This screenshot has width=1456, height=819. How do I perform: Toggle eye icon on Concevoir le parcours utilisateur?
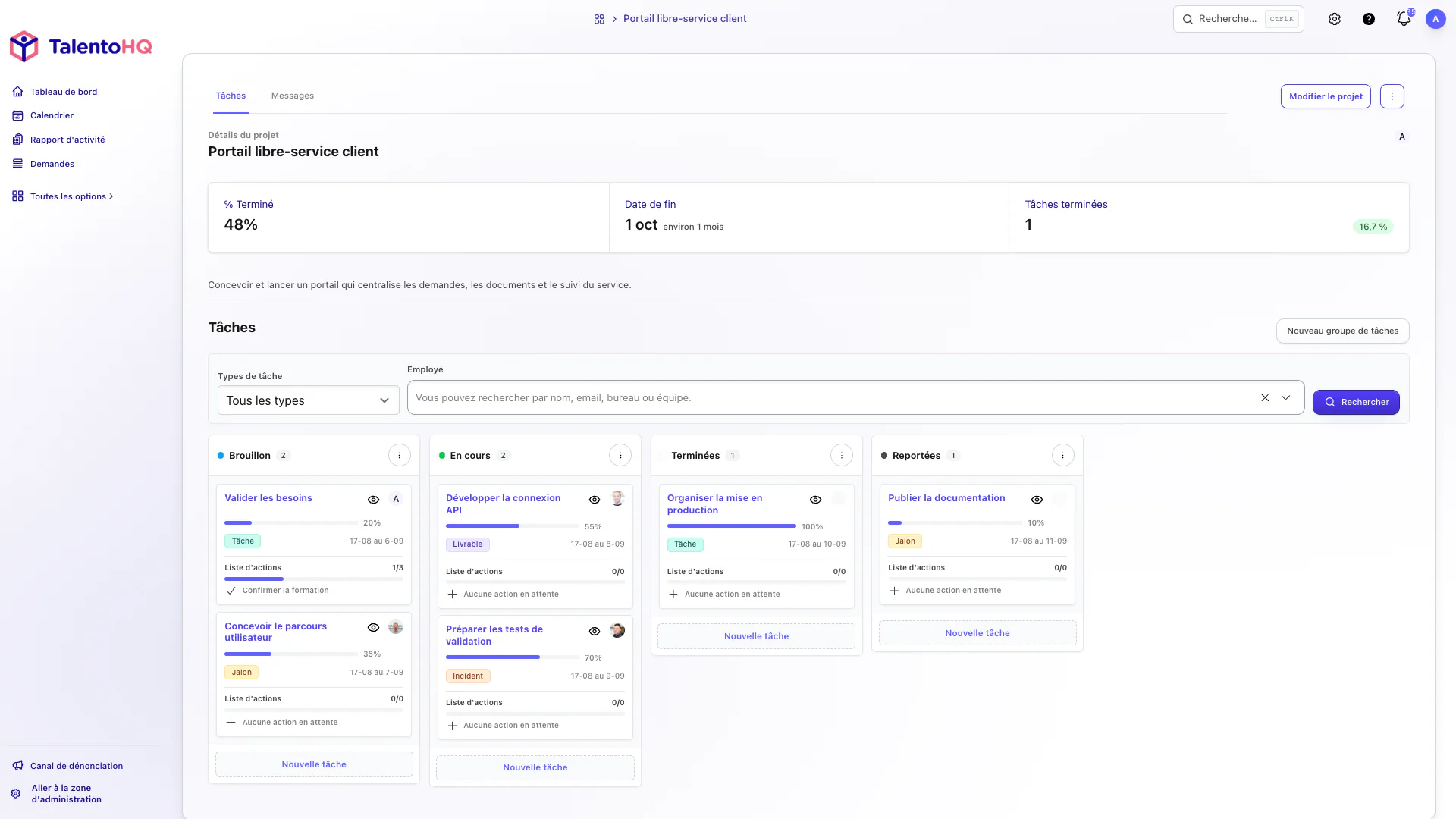pyautogui.click(x=373, y=628)
